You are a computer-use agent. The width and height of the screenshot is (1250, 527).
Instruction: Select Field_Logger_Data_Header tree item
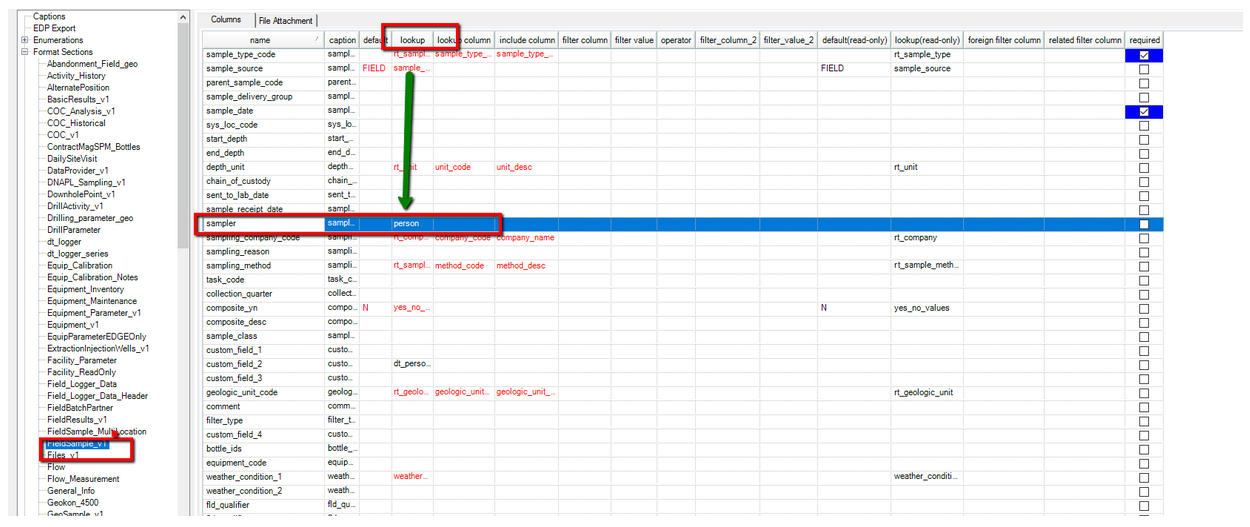[97, 396]
